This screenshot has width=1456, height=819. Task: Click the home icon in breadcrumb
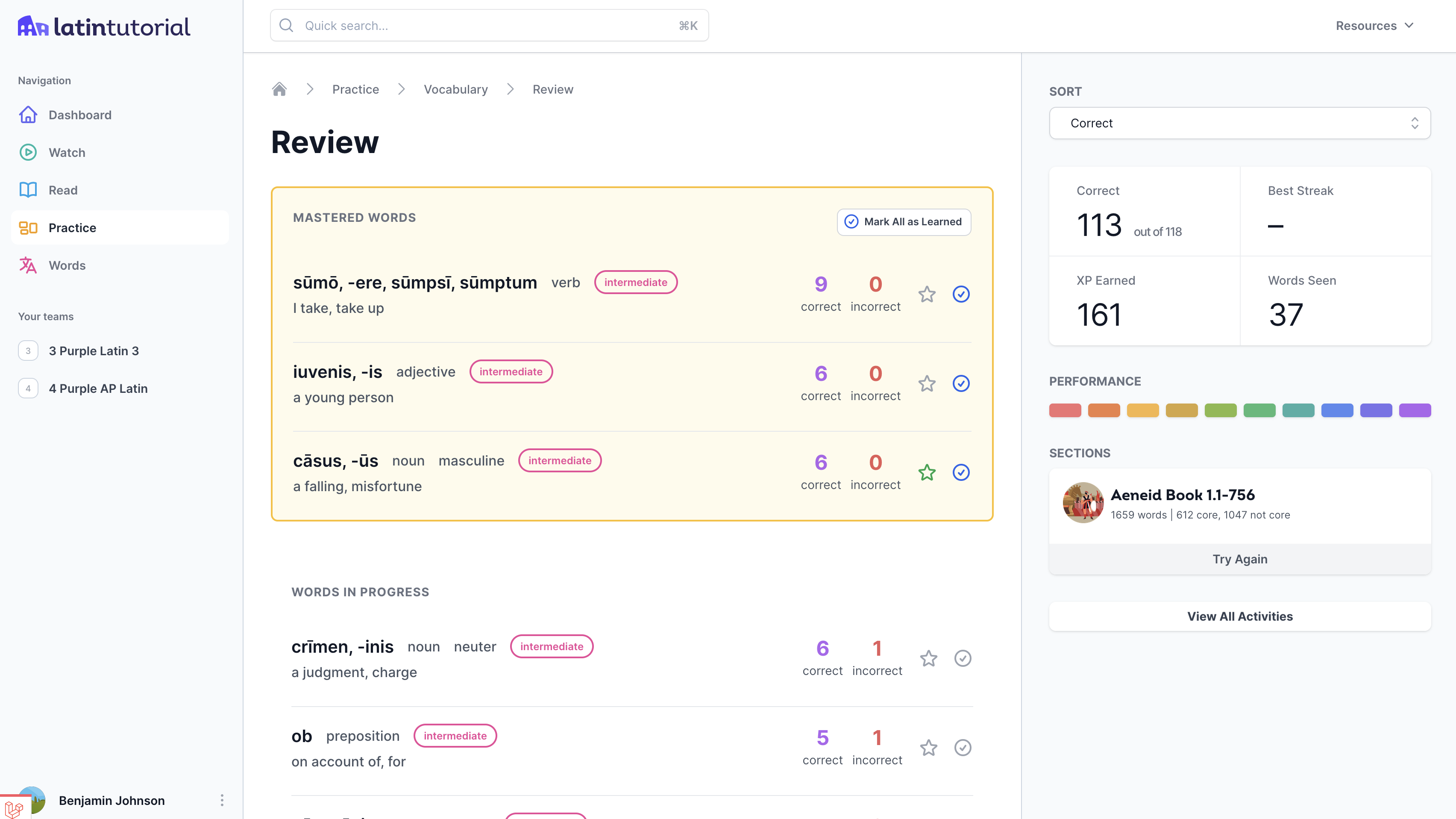coord(279,89)
